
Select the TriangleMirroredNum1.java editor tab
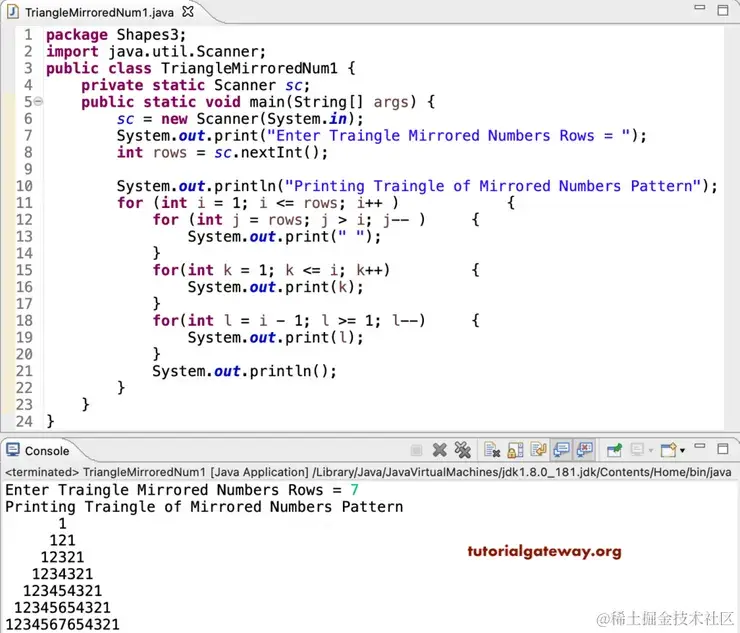pos(99,12)
